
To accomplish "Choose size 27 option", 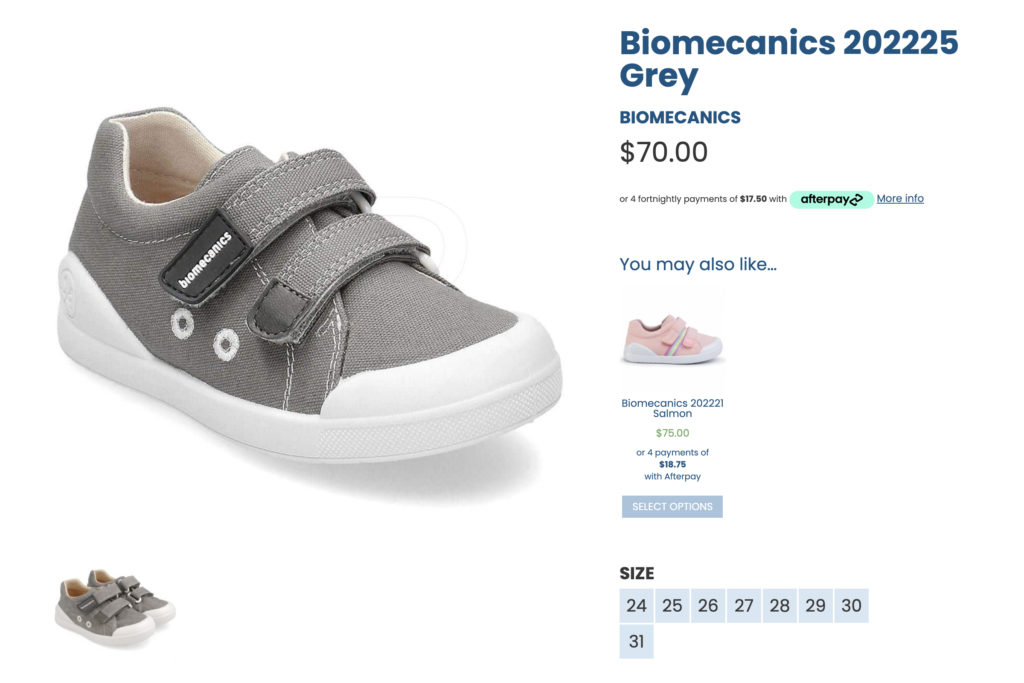I will pos(744,606).
